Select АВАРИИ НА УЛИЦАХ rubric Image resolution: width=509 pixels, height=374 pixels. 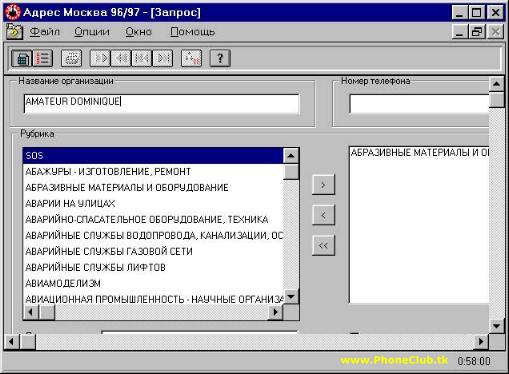point(153,204)
